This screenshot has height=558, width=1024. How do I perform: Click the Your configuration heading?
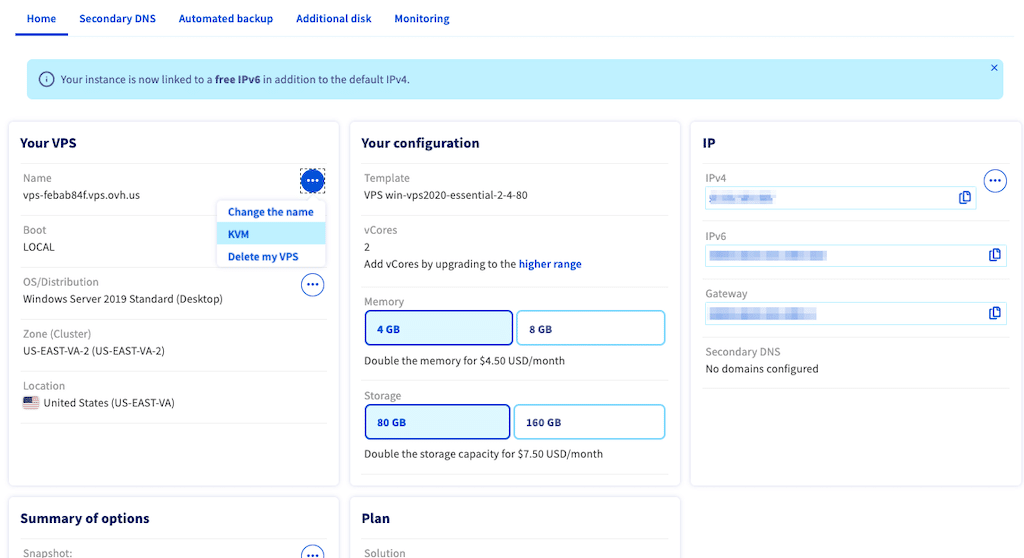(421, 143)
